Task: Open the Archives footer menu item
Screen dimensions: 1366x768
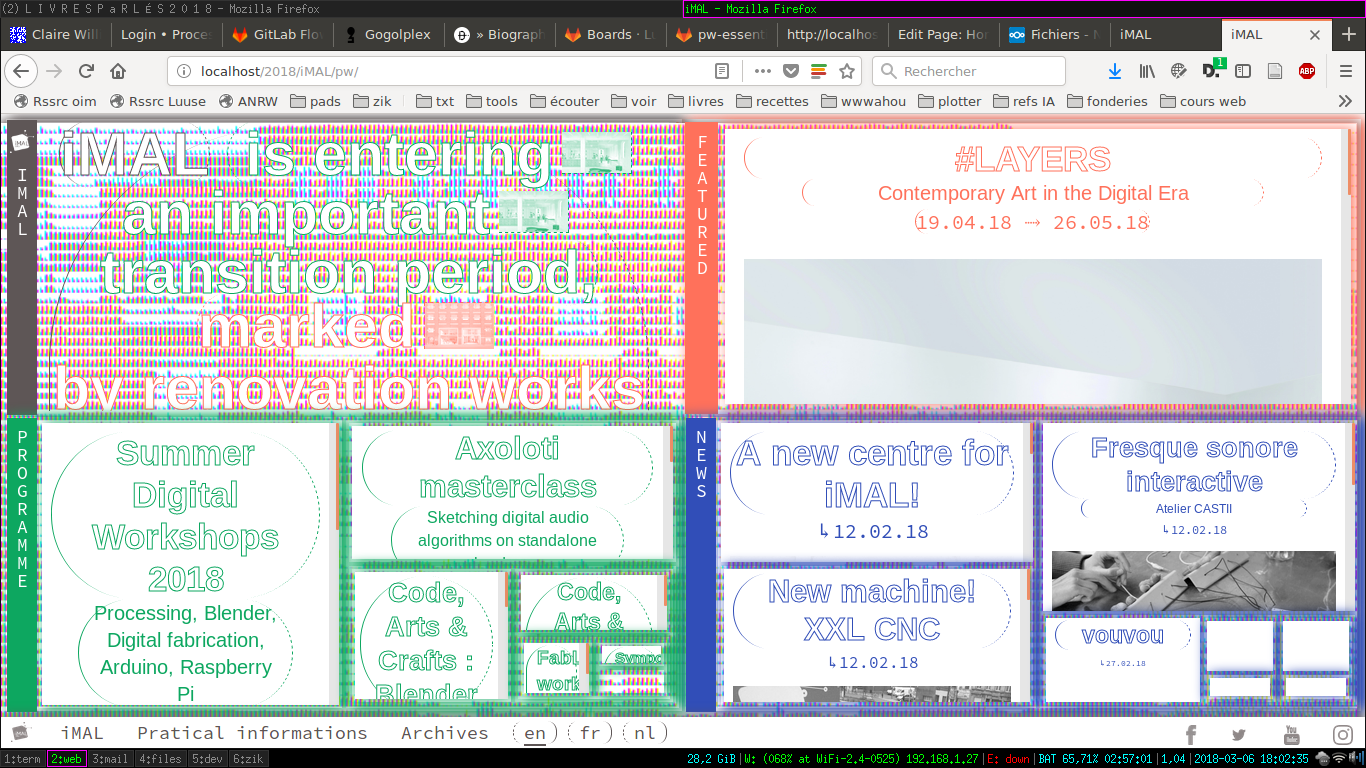Action: pos(445,733)
